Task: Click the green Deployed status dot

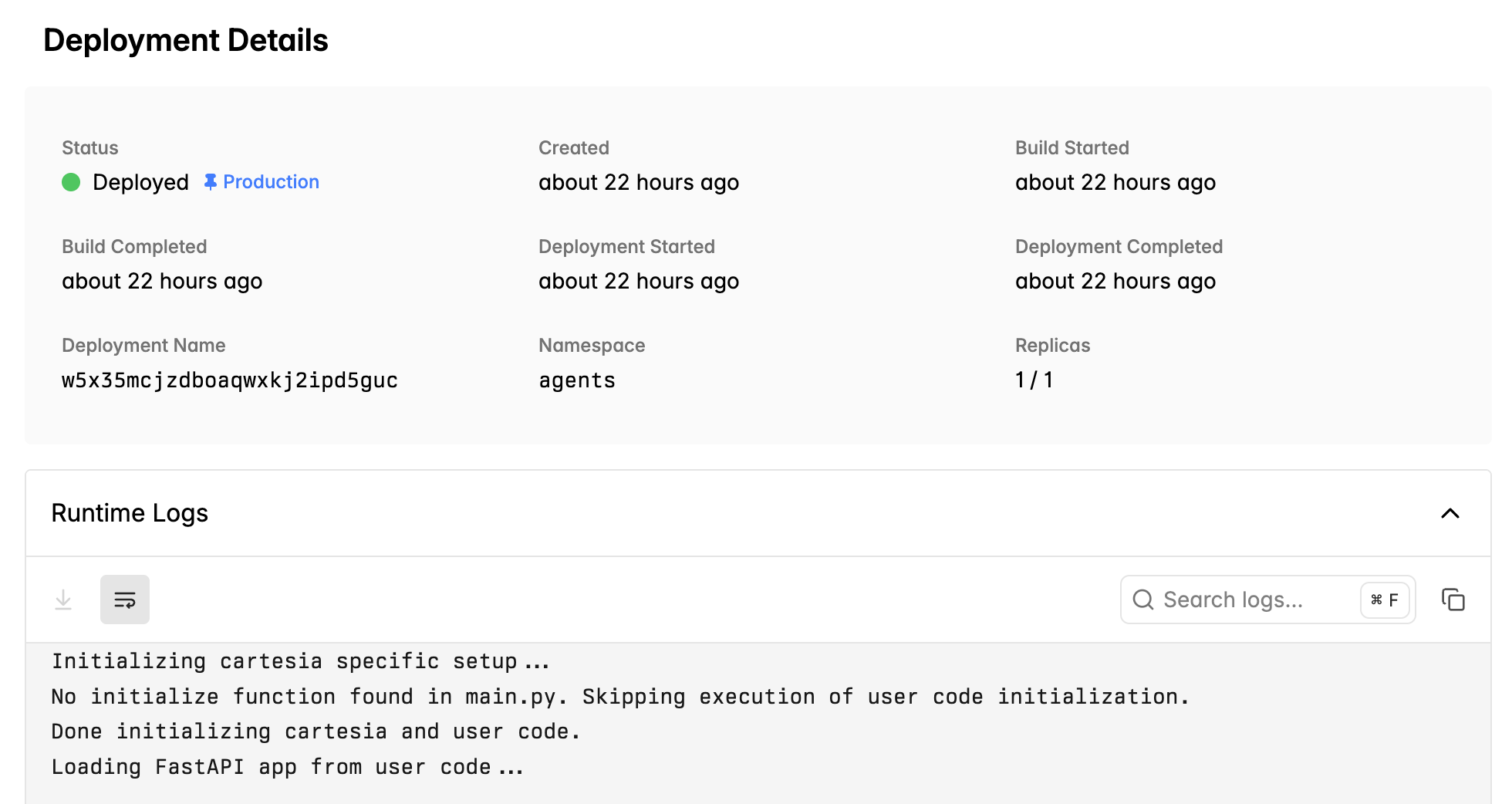Action: pos(71,182)
